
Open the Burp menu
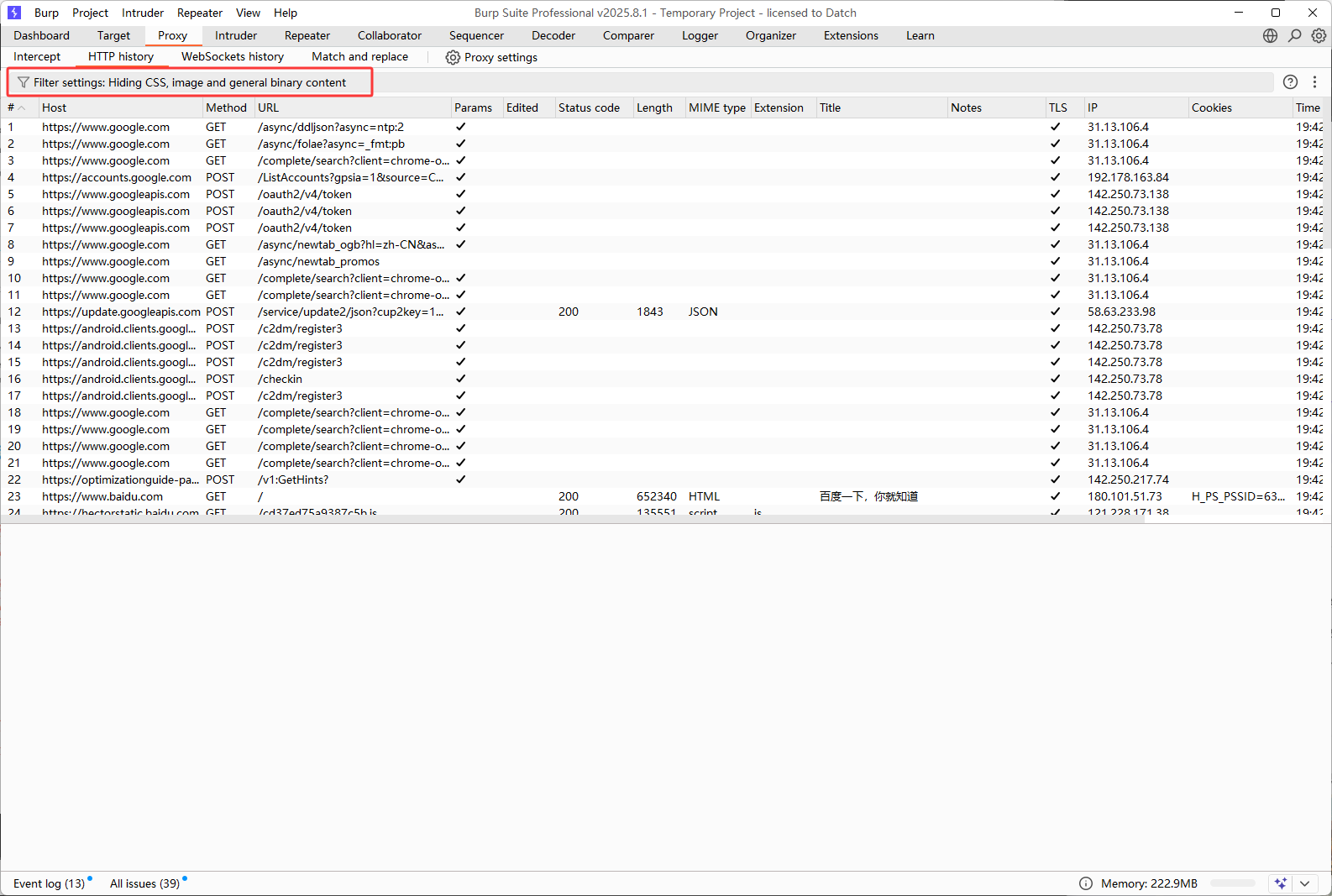pos(46,13)
